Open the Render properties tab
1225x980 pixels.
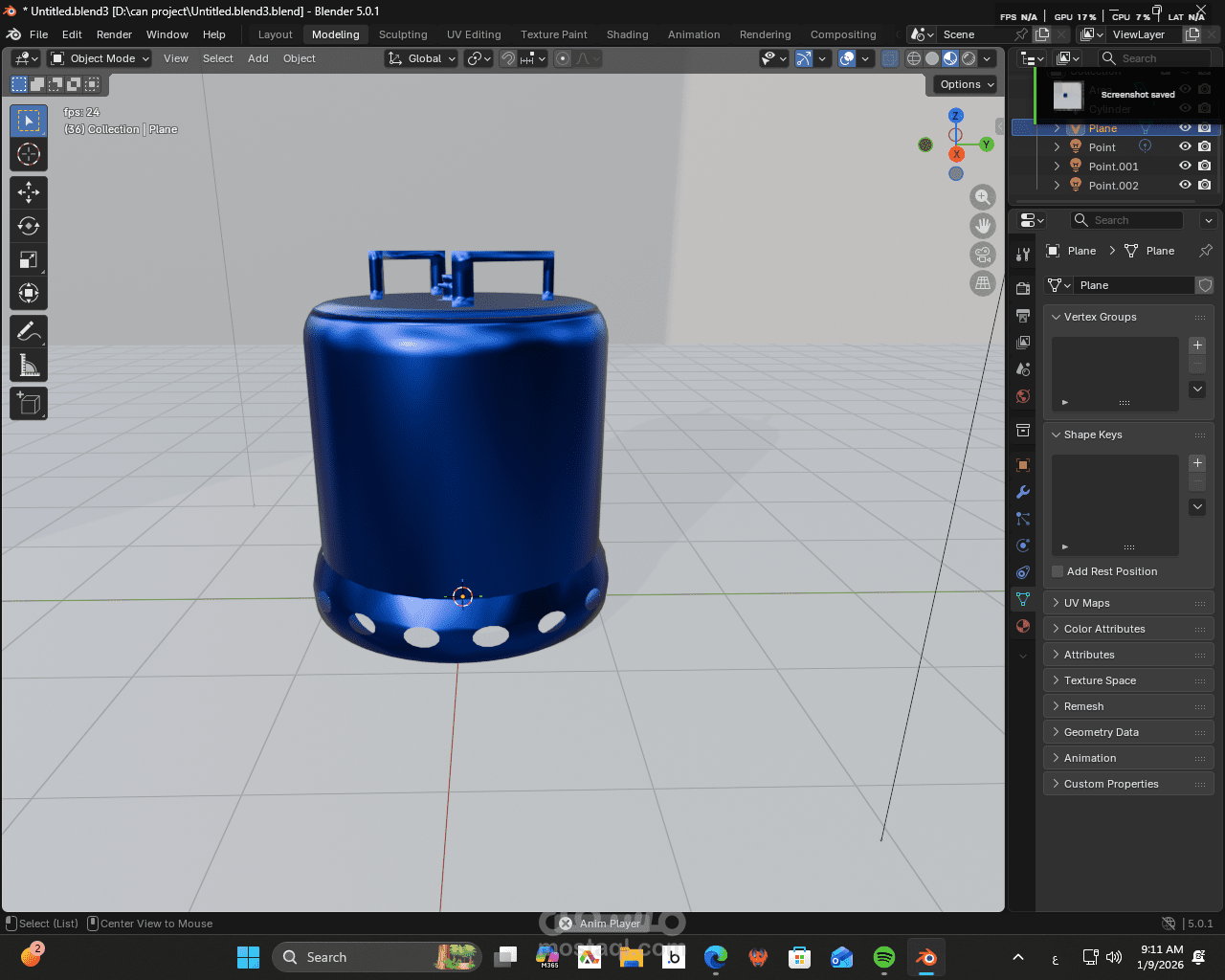coord(1023,288)
